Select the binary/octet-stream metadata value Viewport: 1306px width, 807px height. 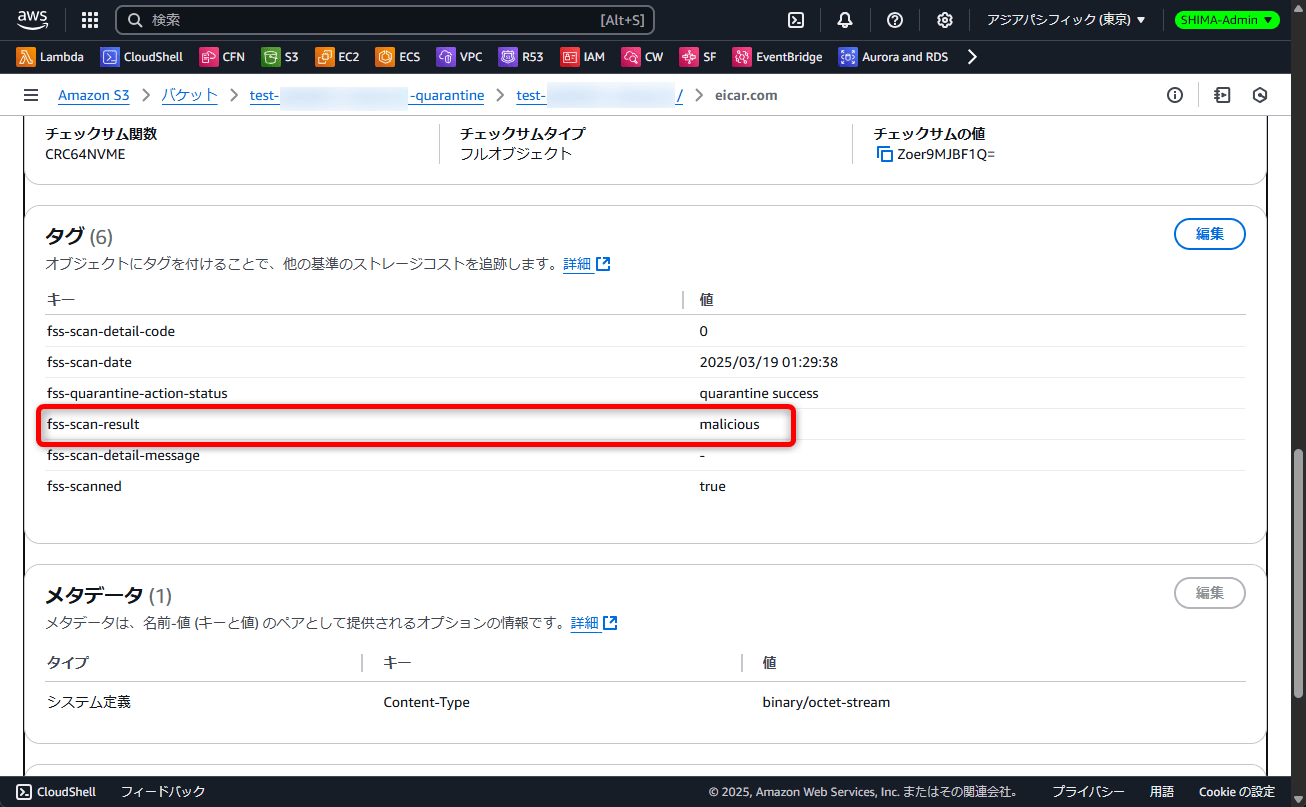click(826, 702)
